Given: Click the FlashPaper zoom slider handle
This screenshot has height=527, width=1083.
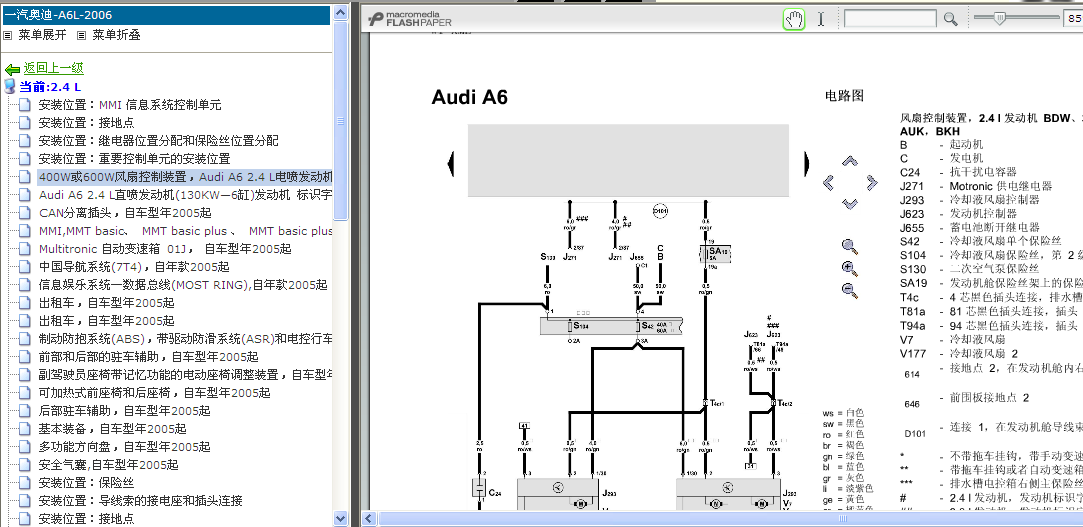Looking at the screenshot, I should click(999, 19).
